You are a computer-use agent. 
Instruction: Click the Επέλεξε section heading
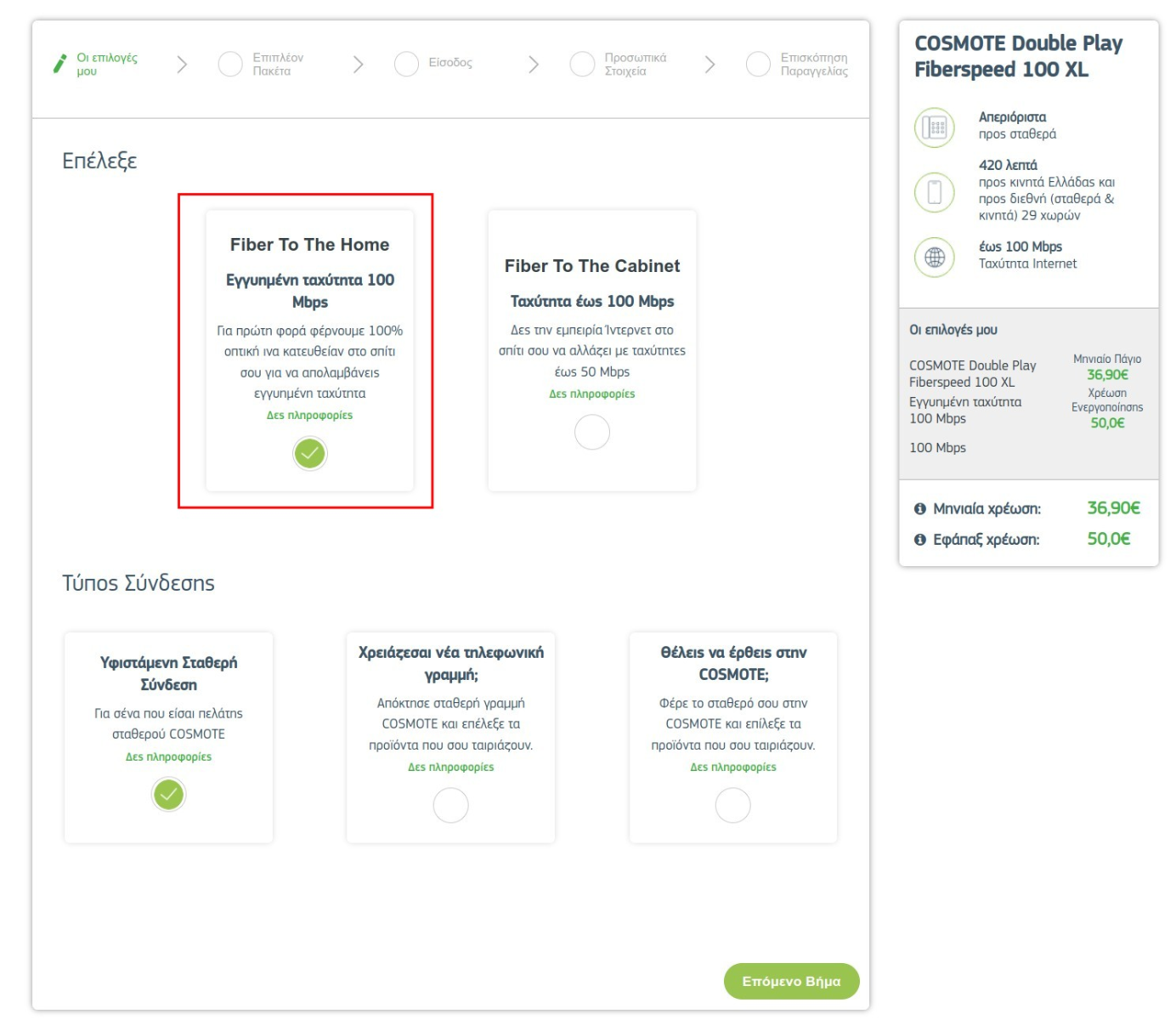[x=99, y=161]
